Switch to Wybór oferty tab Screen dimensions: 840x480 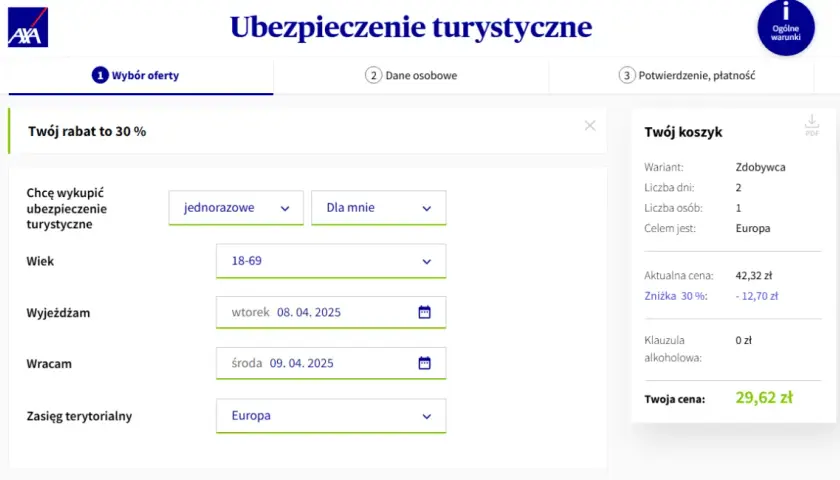click(x=141, y=76)
